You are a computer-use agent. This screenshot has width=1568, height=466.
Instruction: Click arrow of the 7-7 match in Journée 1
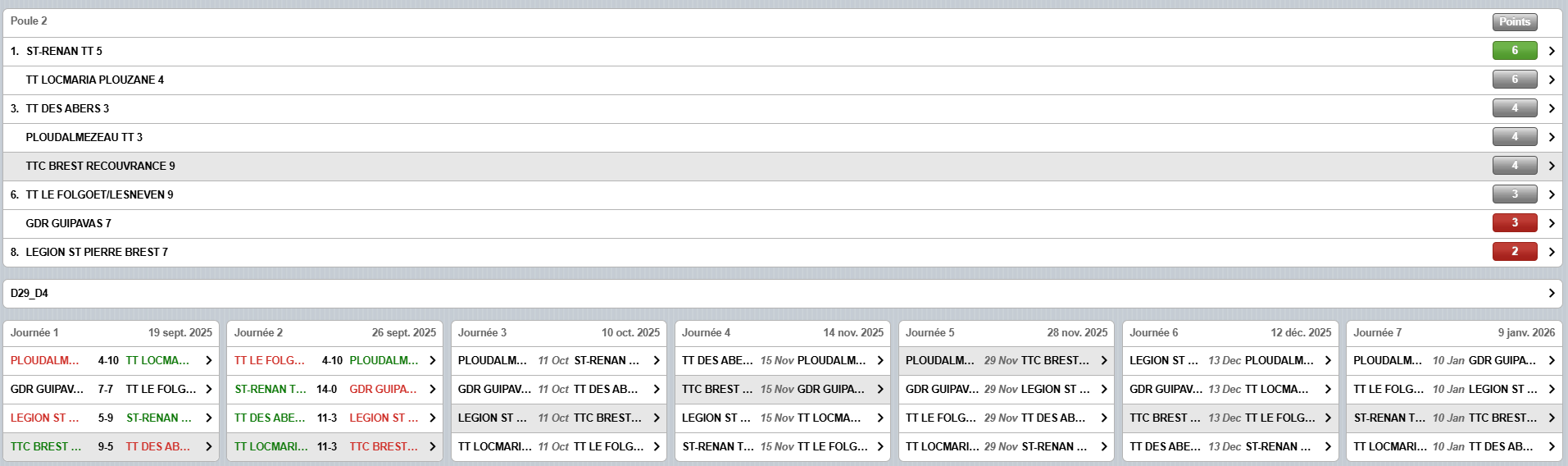coord(209,389)
